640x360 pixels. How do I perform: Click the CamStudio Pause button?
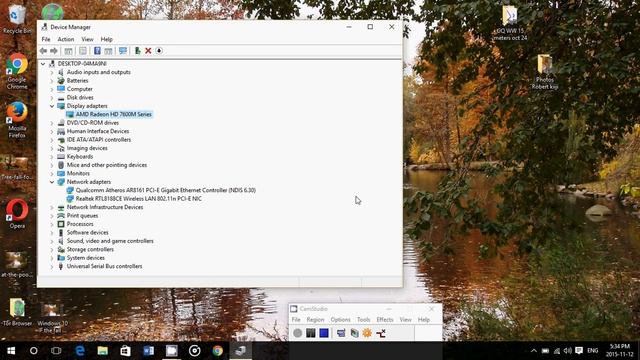(311, 333)
